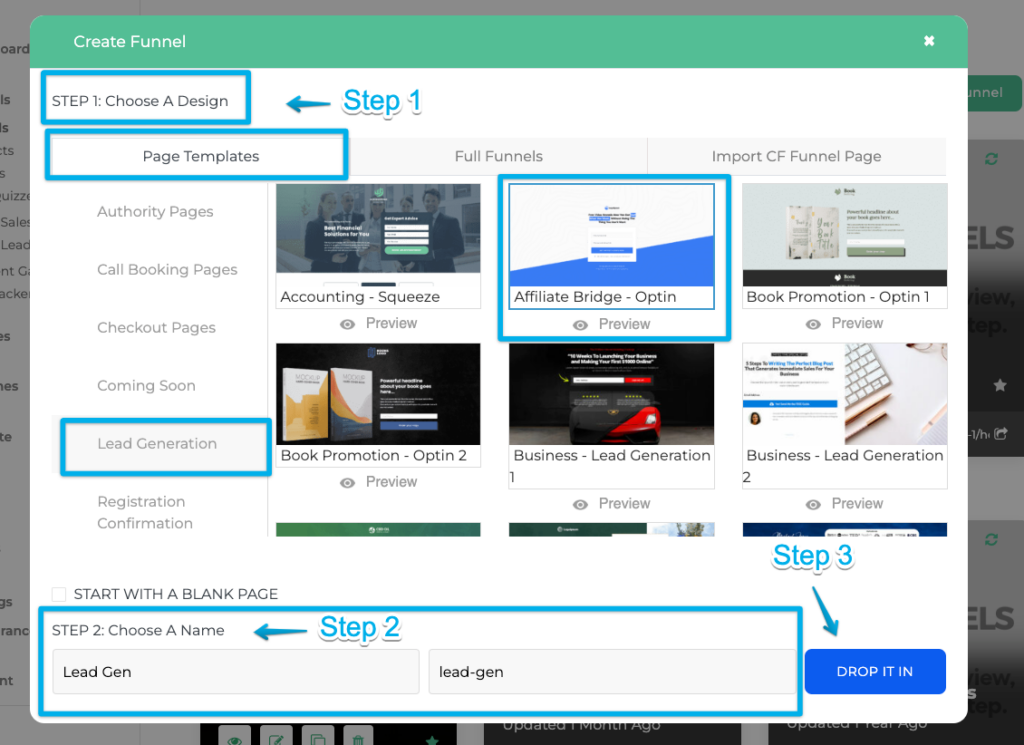The width and height of the screenshot is (1024, 745).
Task: Switch to the Full Funnels tab
Action: click(x=498, y=157)
